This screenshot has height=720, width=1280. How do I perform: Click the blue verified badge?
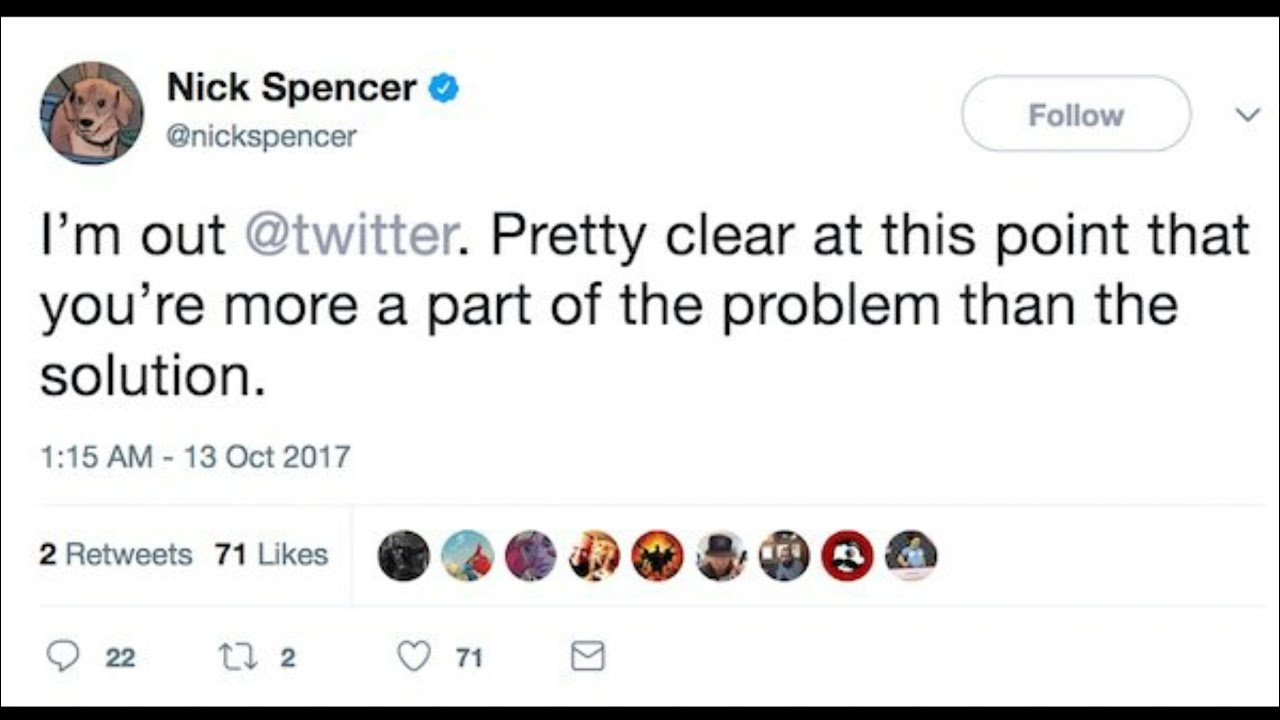(443, 89)
